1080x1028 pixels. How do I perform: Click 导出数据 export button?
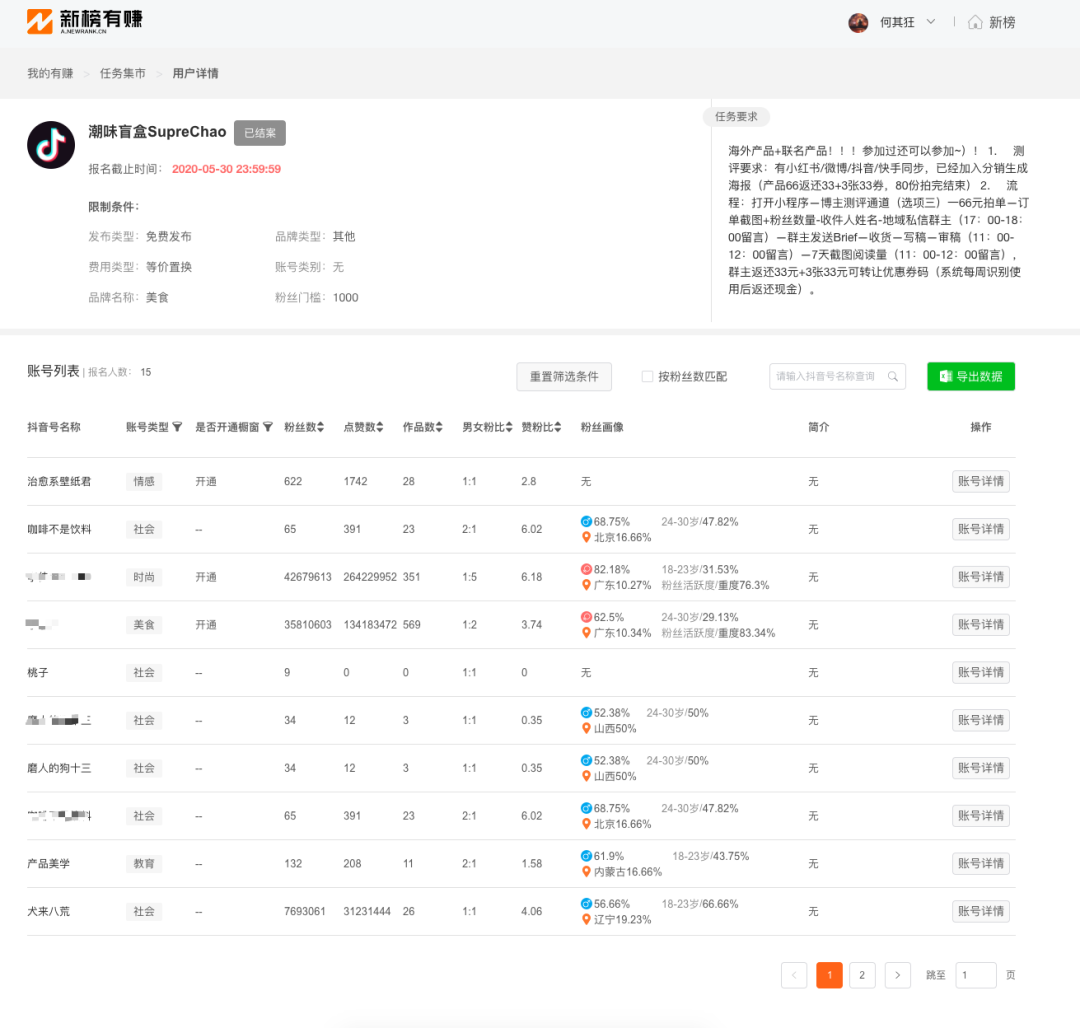click(x=970, y=377)
